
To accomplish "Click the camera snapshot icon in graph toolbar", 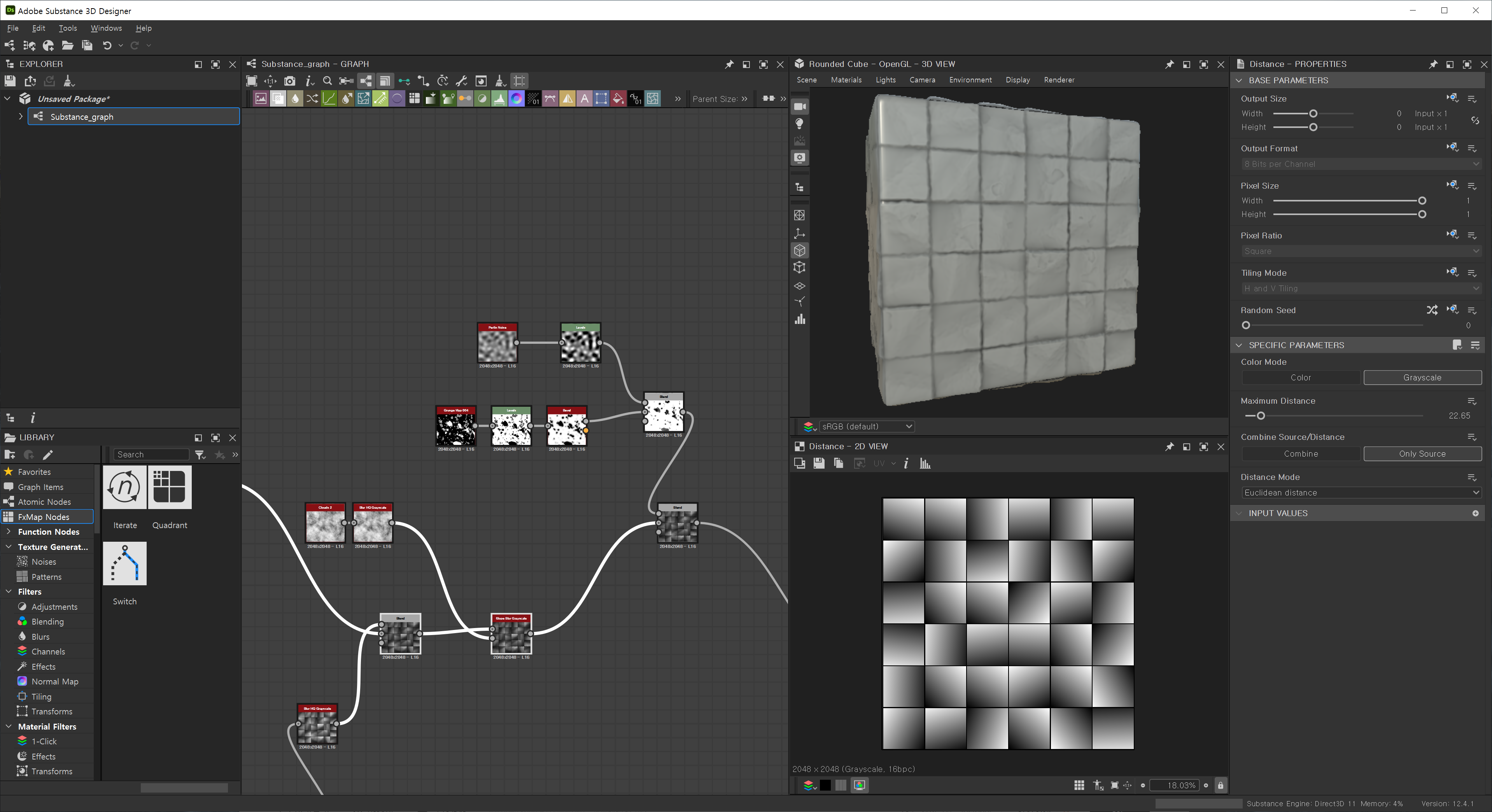I will [x=290, y=81].
